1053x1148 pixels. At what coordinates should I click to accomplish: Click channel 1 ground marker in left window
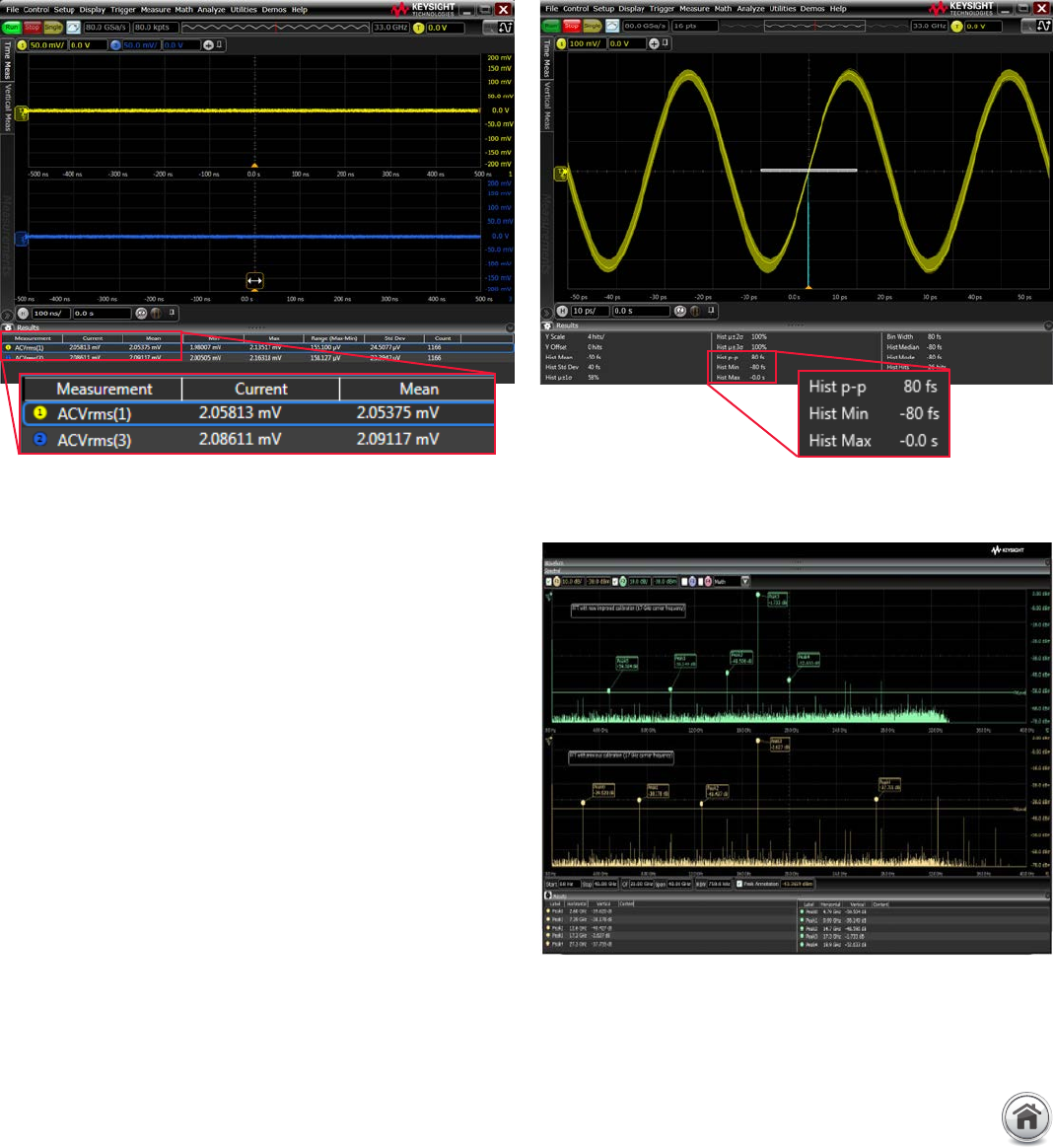click(x=22, y=112)
